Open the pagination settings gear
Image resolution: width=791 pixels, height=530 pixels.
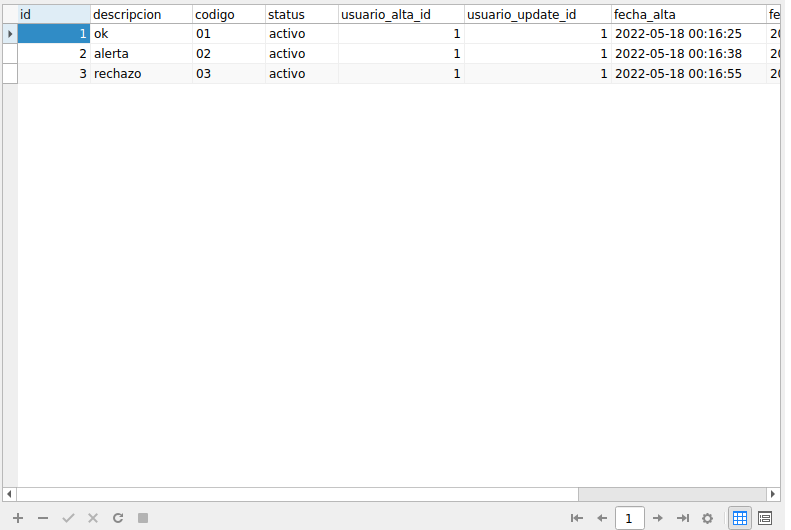pos(708,518)
